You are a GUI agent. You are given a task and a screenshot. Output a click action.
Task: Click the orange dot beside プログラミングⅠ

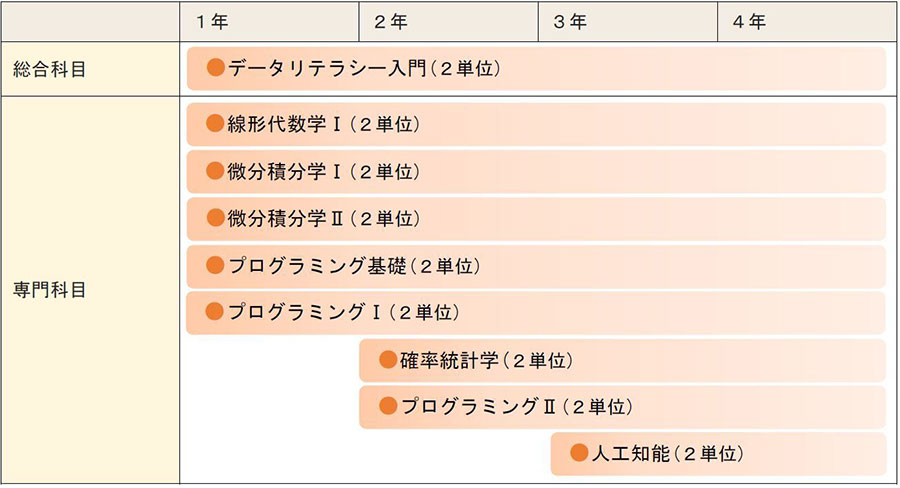(x=215, y=311)
